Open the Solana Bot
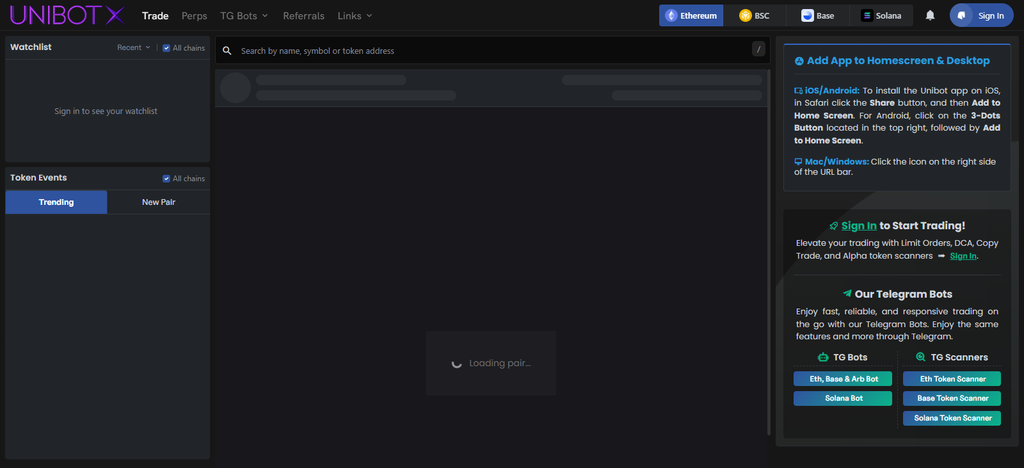1024x468 pixels. coord(842,398)
